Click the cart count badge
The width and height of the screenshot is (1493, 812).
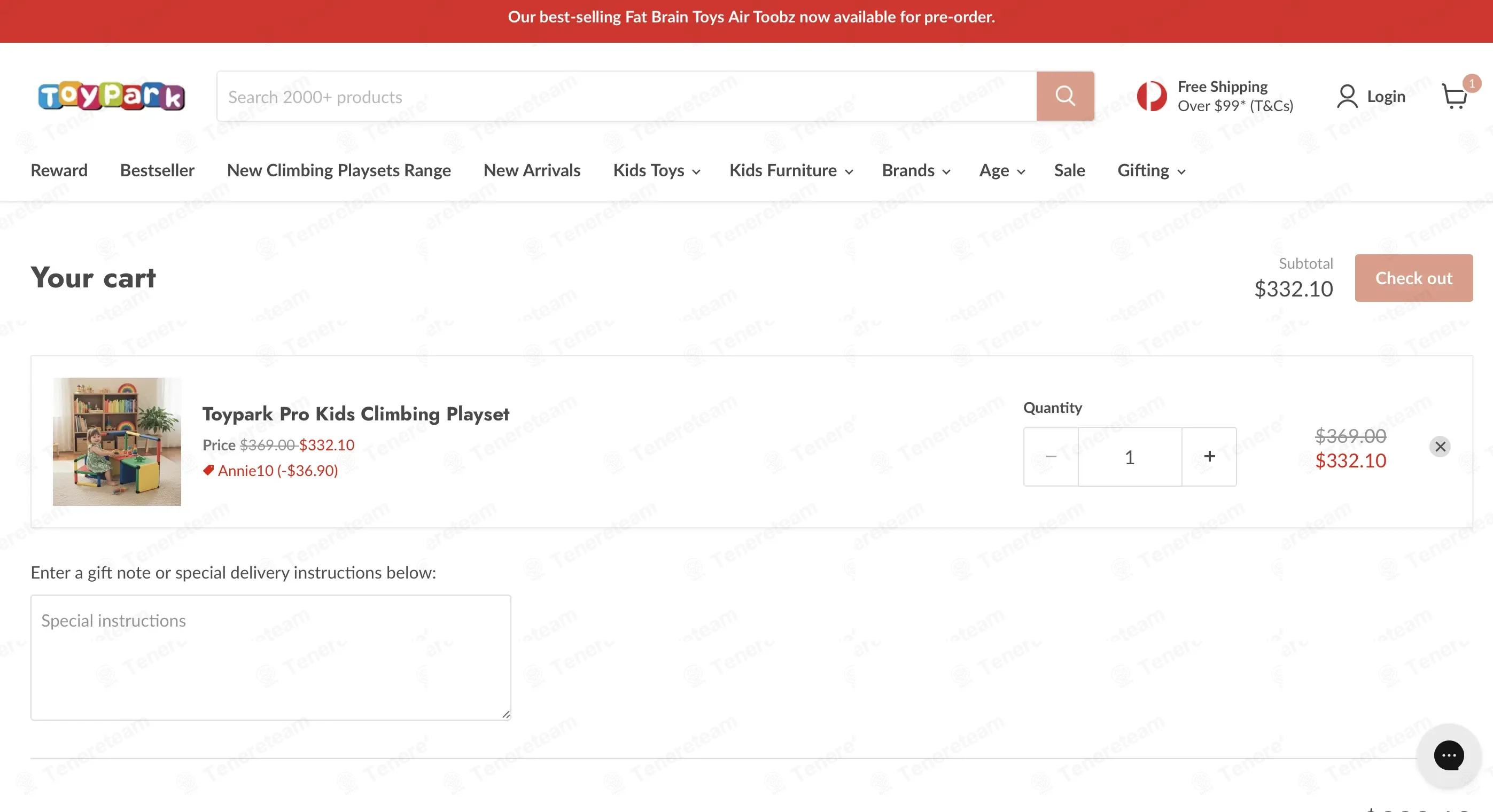point(1471,83)
